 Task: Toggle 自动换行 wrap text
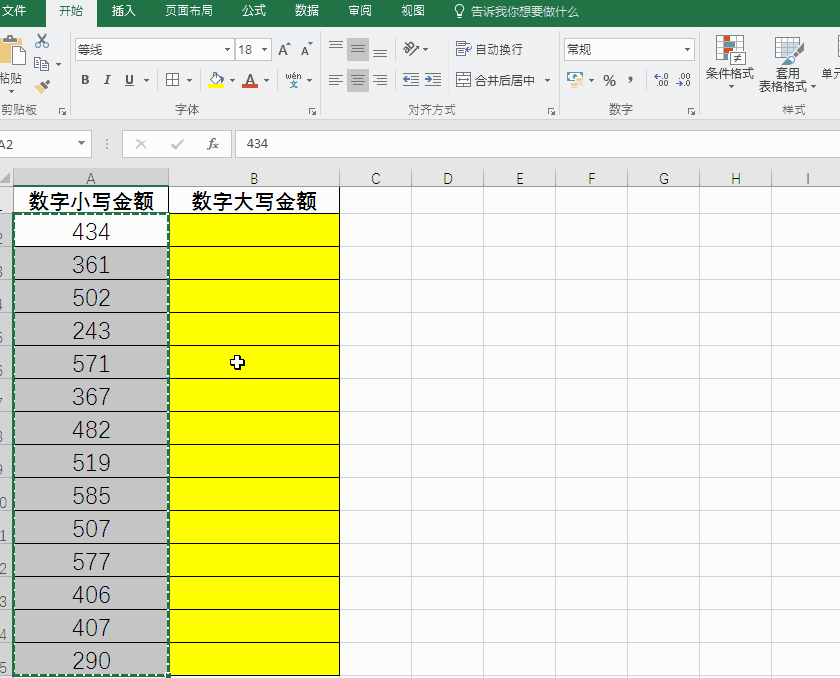pos(489,49)
